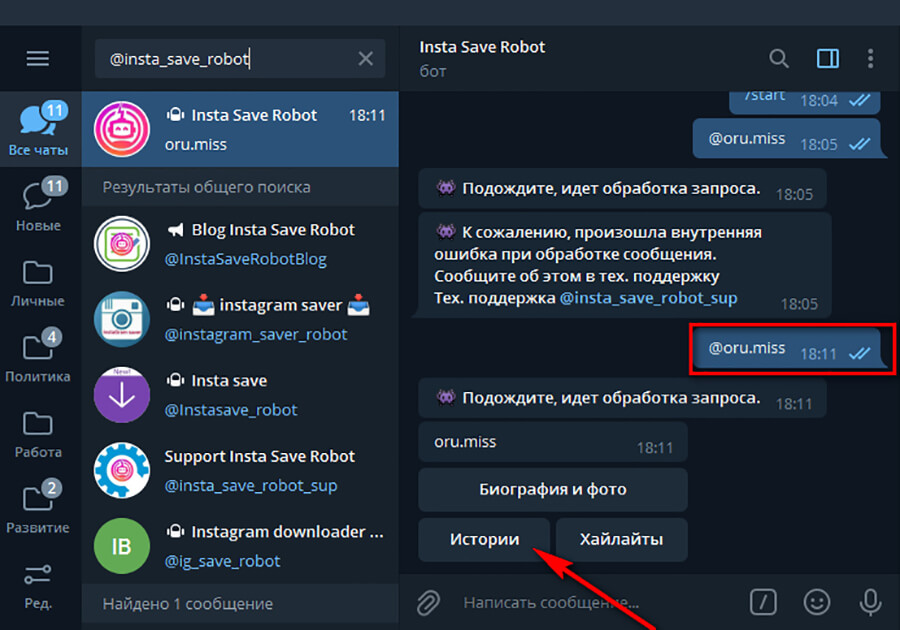Edit folders via the 'Ред.' icon
The width and height of the screenshot is (900, 630).
[39, 585]
